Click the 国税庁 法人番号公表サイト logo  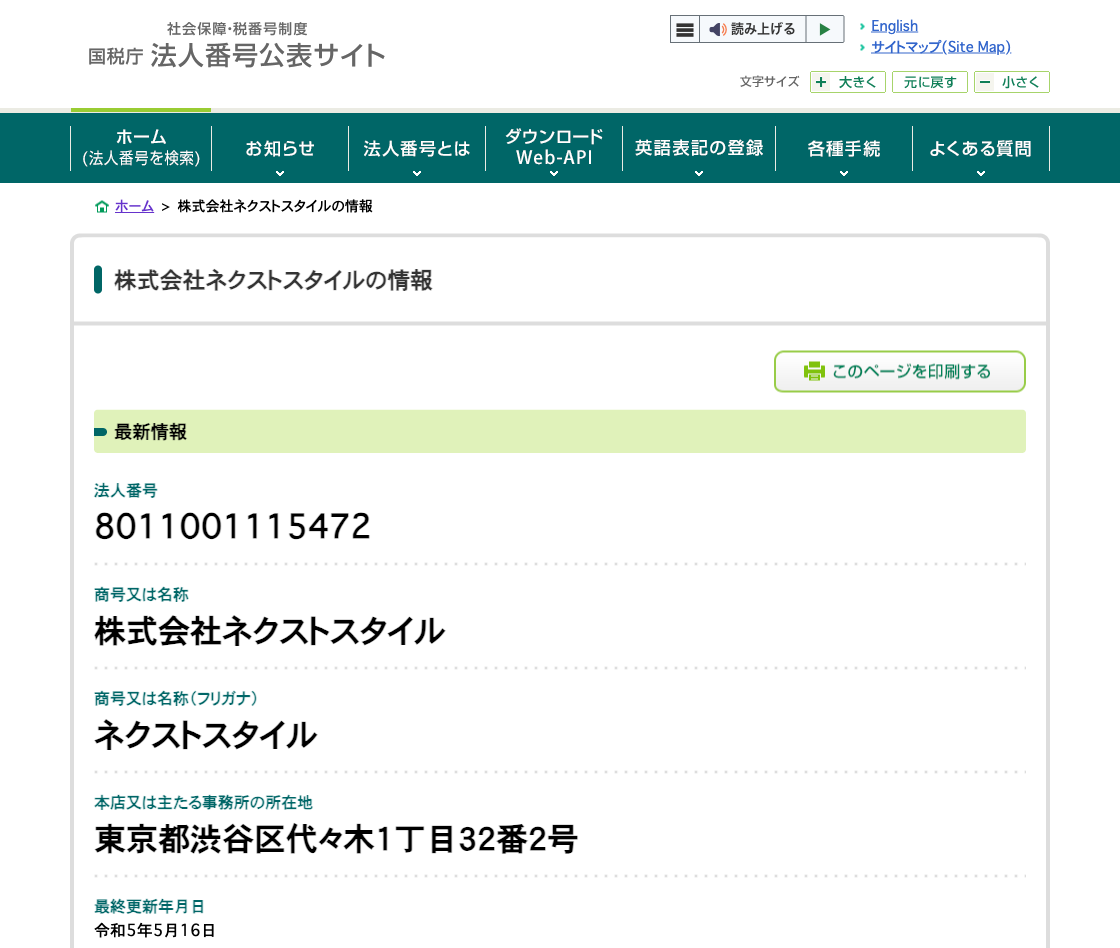(x=236, y=46)
